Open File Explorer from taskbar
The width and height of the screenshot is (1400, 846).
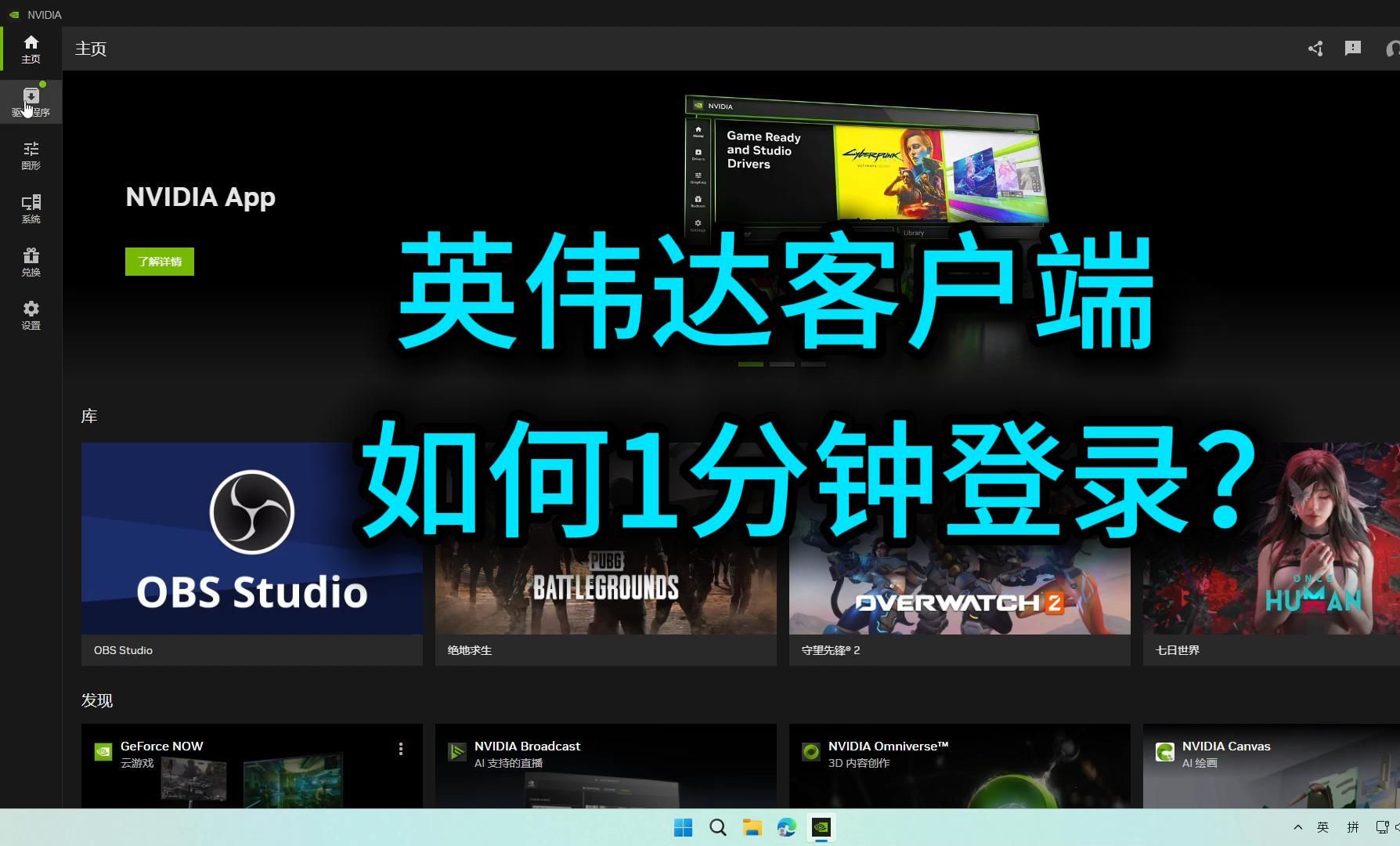[x=752, y=828]
